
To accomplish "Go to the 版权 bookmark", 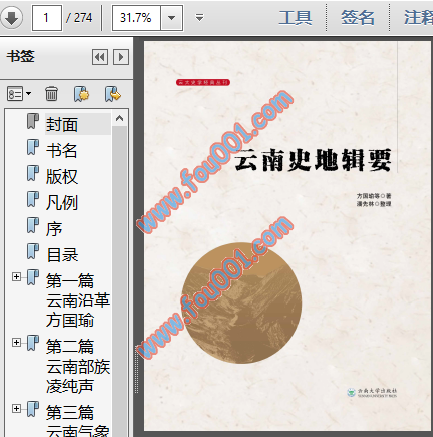I will tap(62, 177).
